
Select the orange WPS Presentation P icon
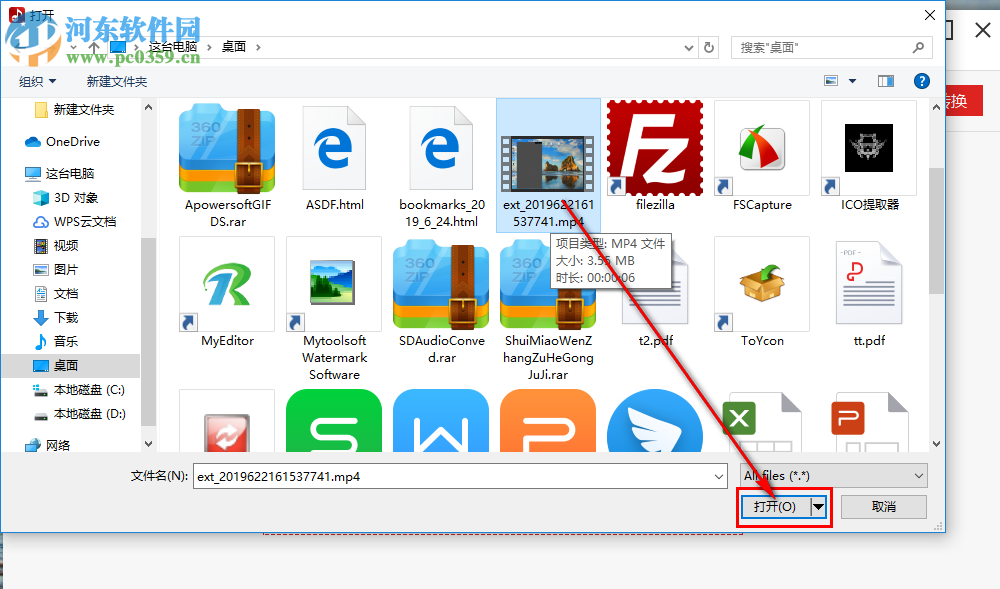[548, 421]
